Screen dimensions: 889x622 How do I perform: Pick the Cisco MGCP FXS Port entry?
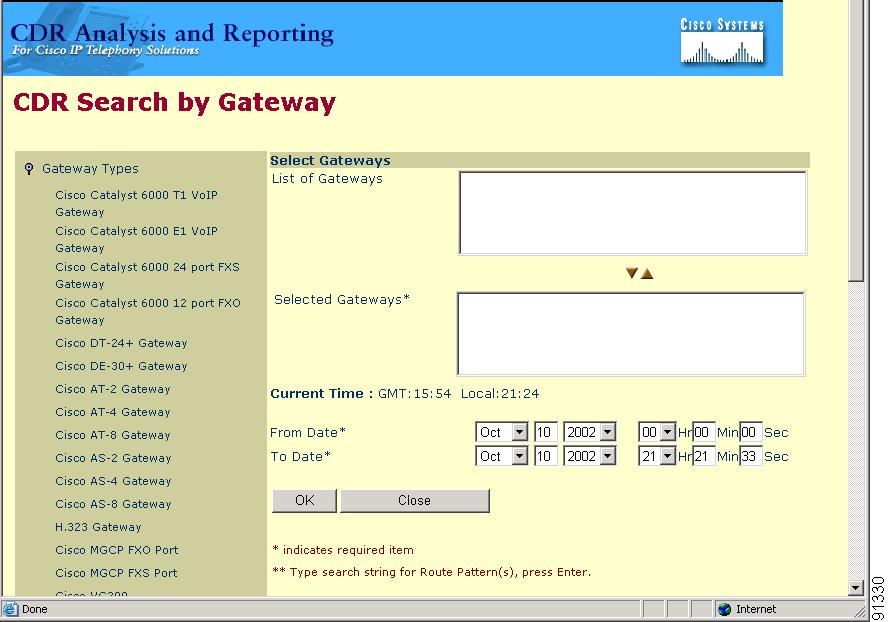point(116,573)
